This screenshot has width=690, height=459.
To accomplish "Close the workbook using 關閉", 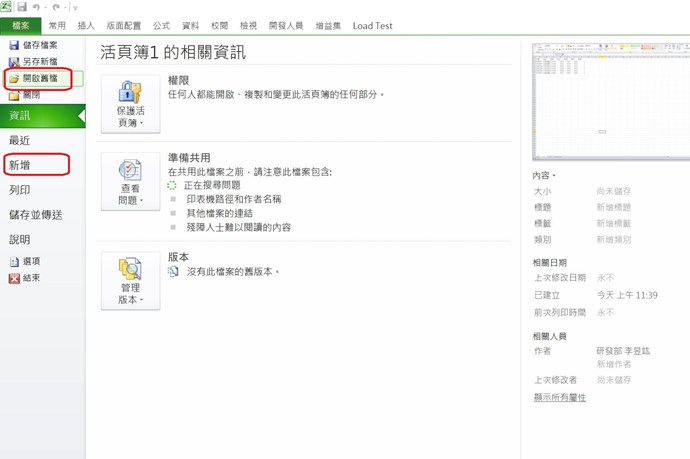I will pyautogui.click(x=31, y=95).
